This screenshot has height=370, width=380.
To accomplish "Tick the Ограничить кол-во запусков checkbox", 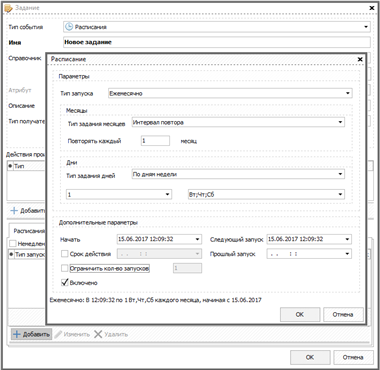I will (65, 268).
